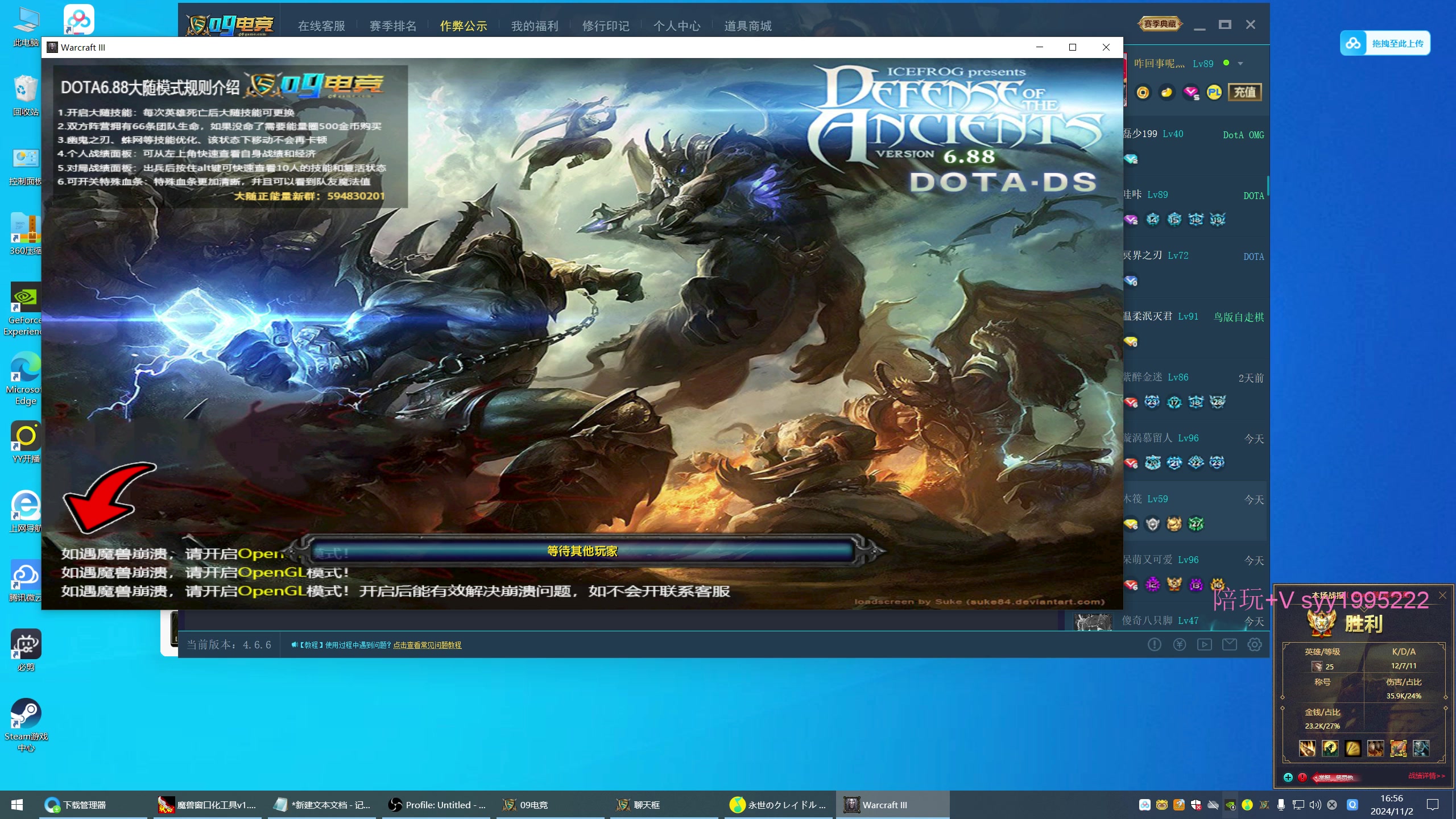Viewport: 1456px width, 819px height.
Task: Open the 赛季排名 tab
Action: (392, 26)
